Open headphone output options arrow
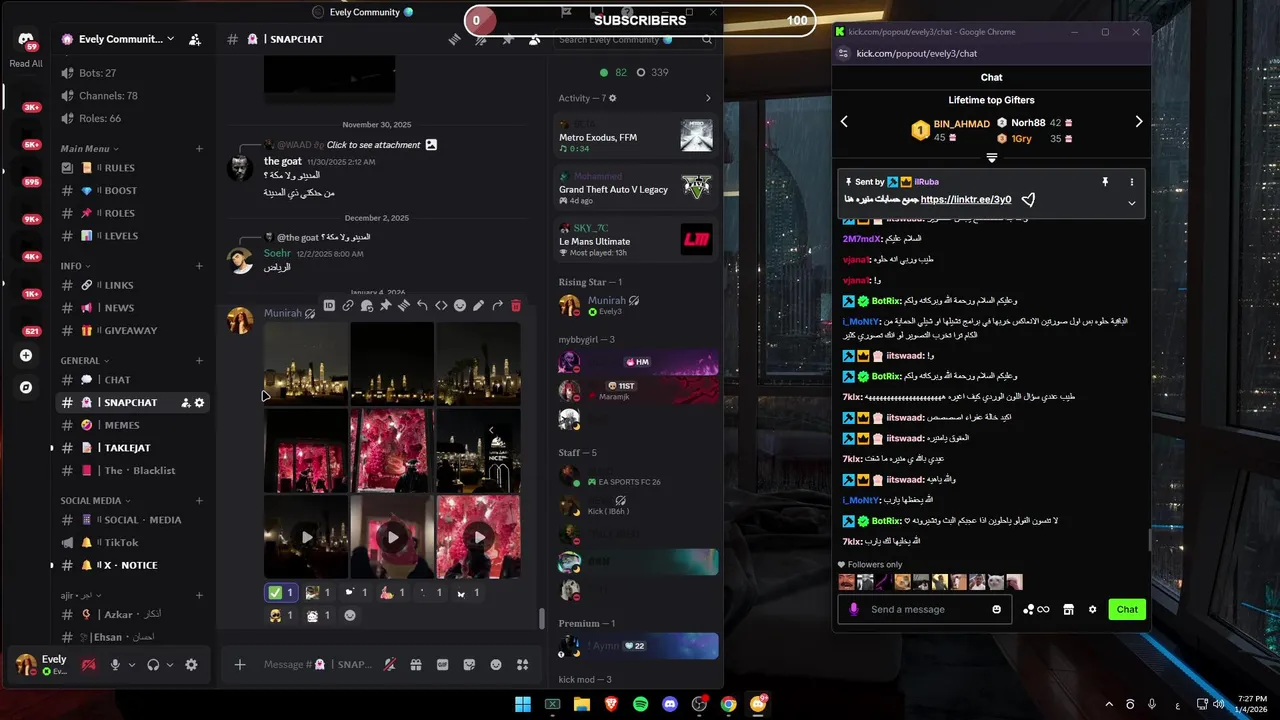This screenshot has height=720, width=1280. (169, 665)
